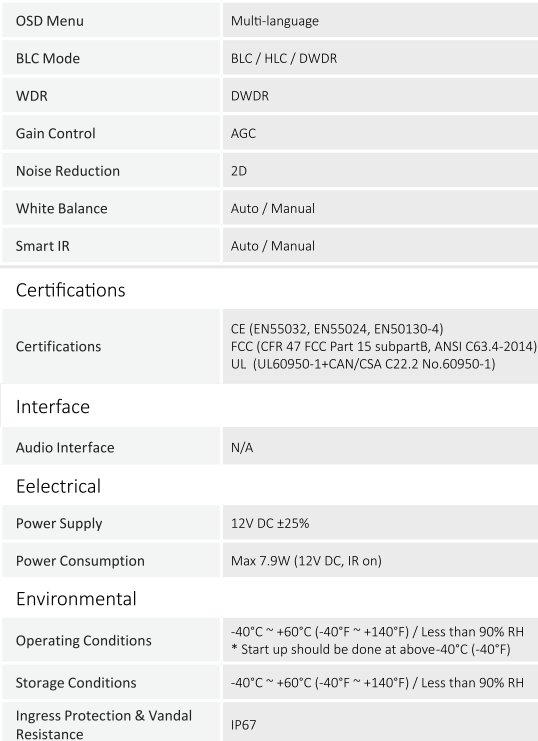Click the FCC Part 15 subpartB line
The image size is (538, 741).
pos(383,346)
